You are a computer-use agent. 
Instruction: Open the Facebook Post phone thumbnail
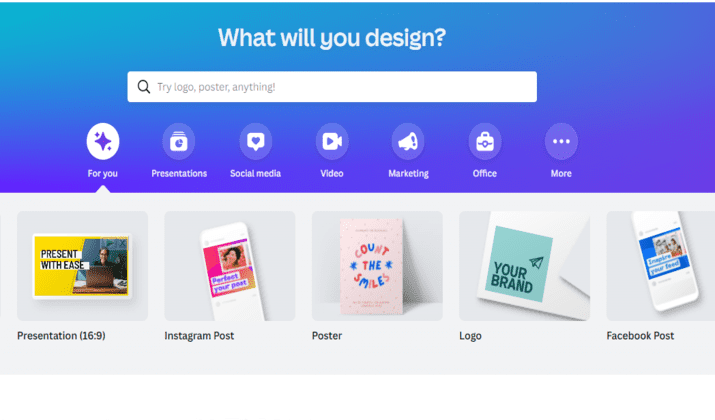pyautogui.click(x=661, y=266)
